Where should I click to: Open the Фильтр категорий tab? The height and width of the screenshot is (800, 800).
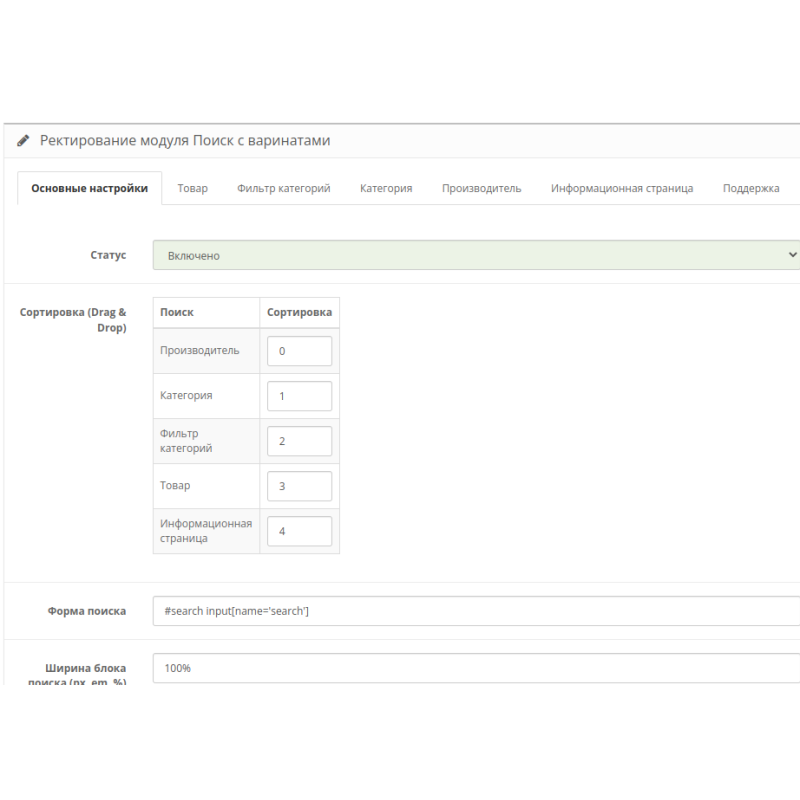click(x=283, y=188)
